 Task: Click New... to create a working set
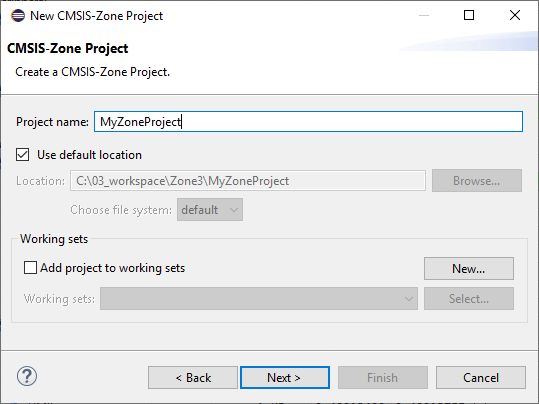[469, 269]
